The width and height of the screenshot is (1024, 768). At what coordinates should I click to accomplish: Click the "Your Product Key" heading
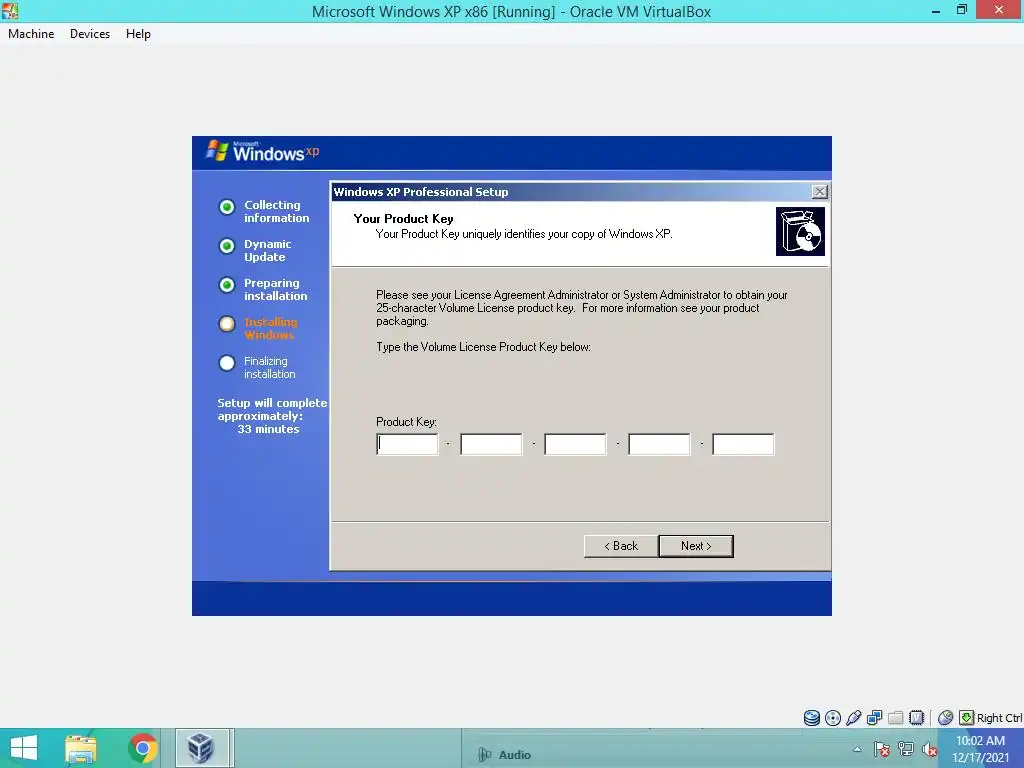403,219
